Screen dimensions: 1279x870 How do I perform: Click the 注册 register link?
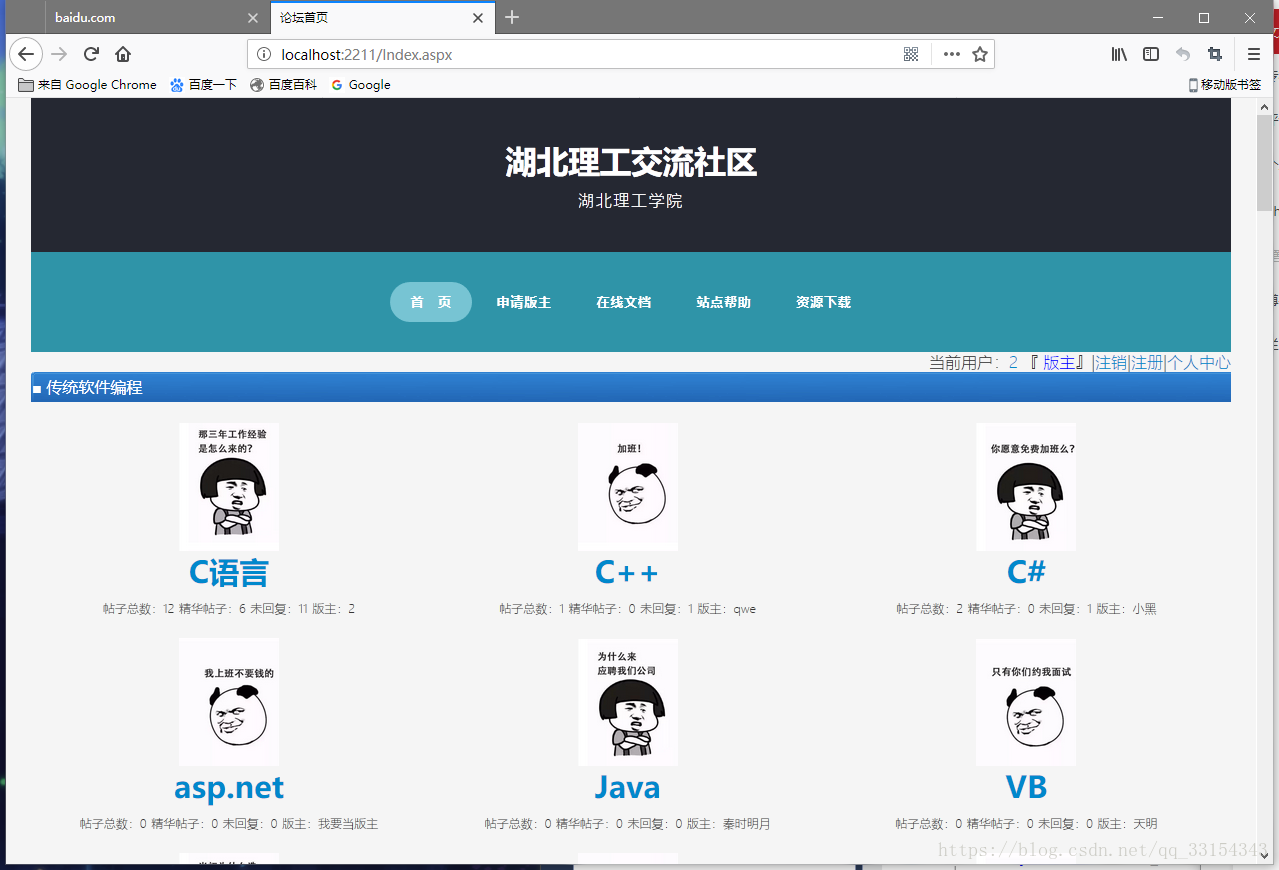[x=1147, y=363]
